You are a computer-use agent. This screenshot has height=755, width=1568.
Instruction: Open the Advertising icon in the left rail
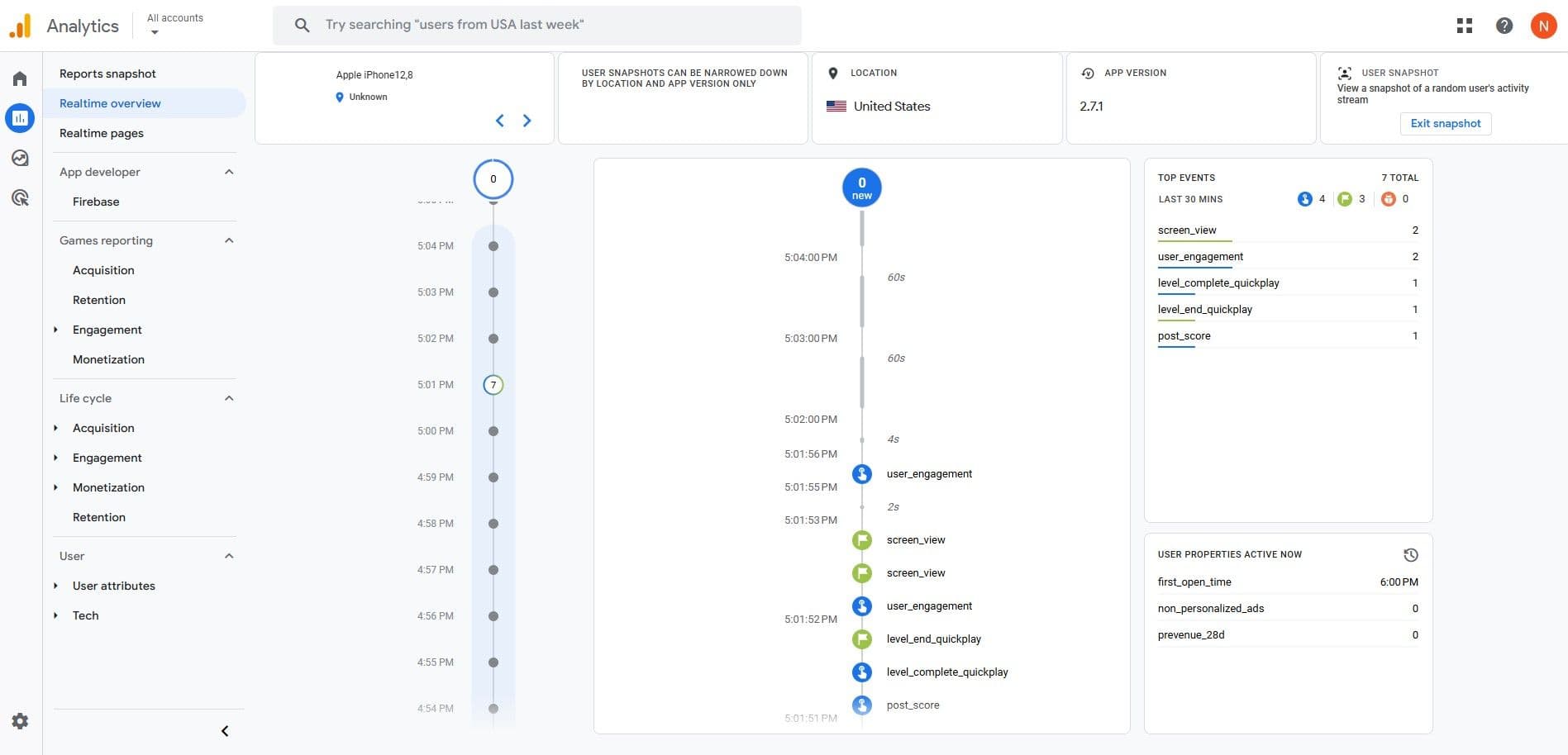click(19, 197)
